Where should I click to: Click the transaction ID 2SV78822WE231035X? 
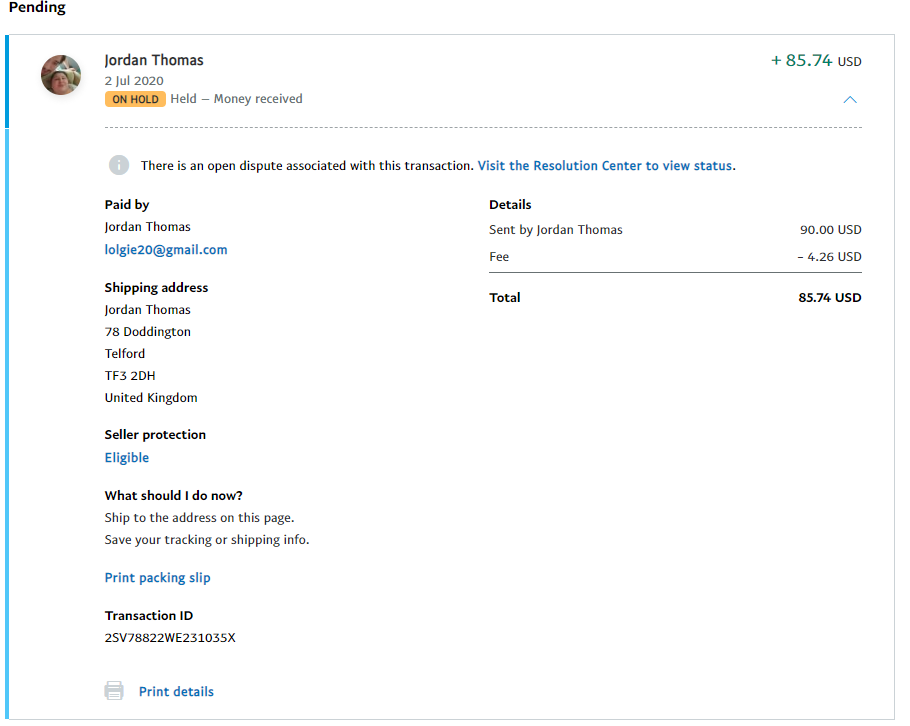click(170, 638)
